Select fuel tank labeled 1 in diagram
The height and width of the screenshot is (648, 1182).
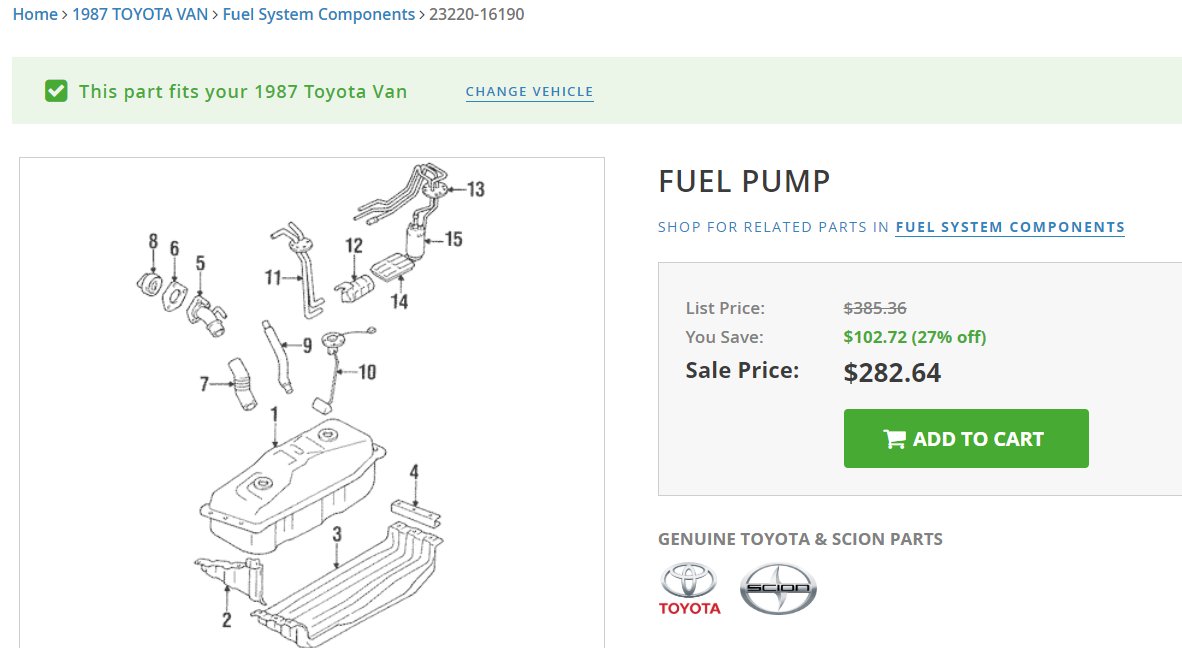pos(292,486)
